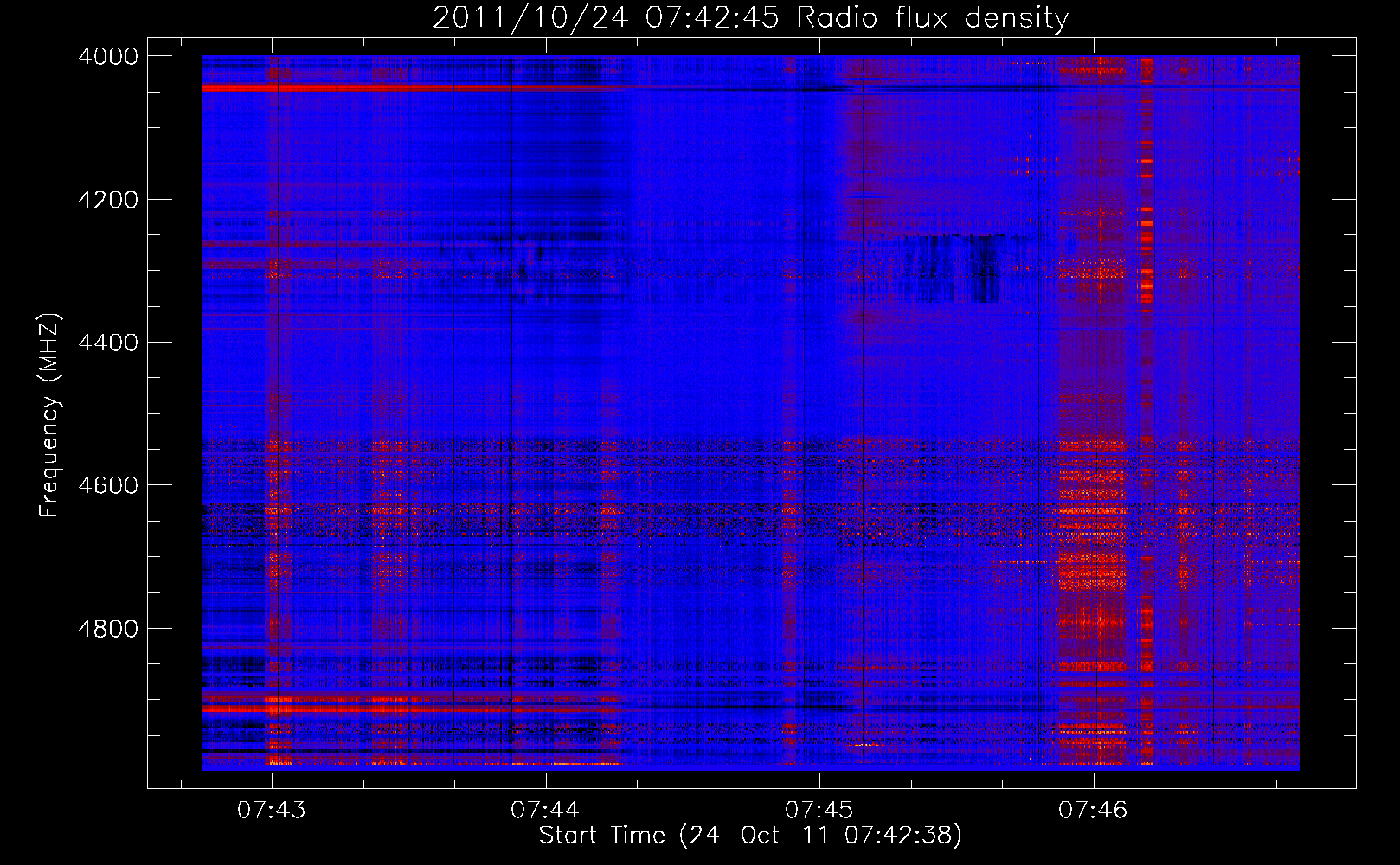The height and width of the screenshot is (865, 1400).
Task: Click the 07:43 time axis label
Action: [271, 811]
